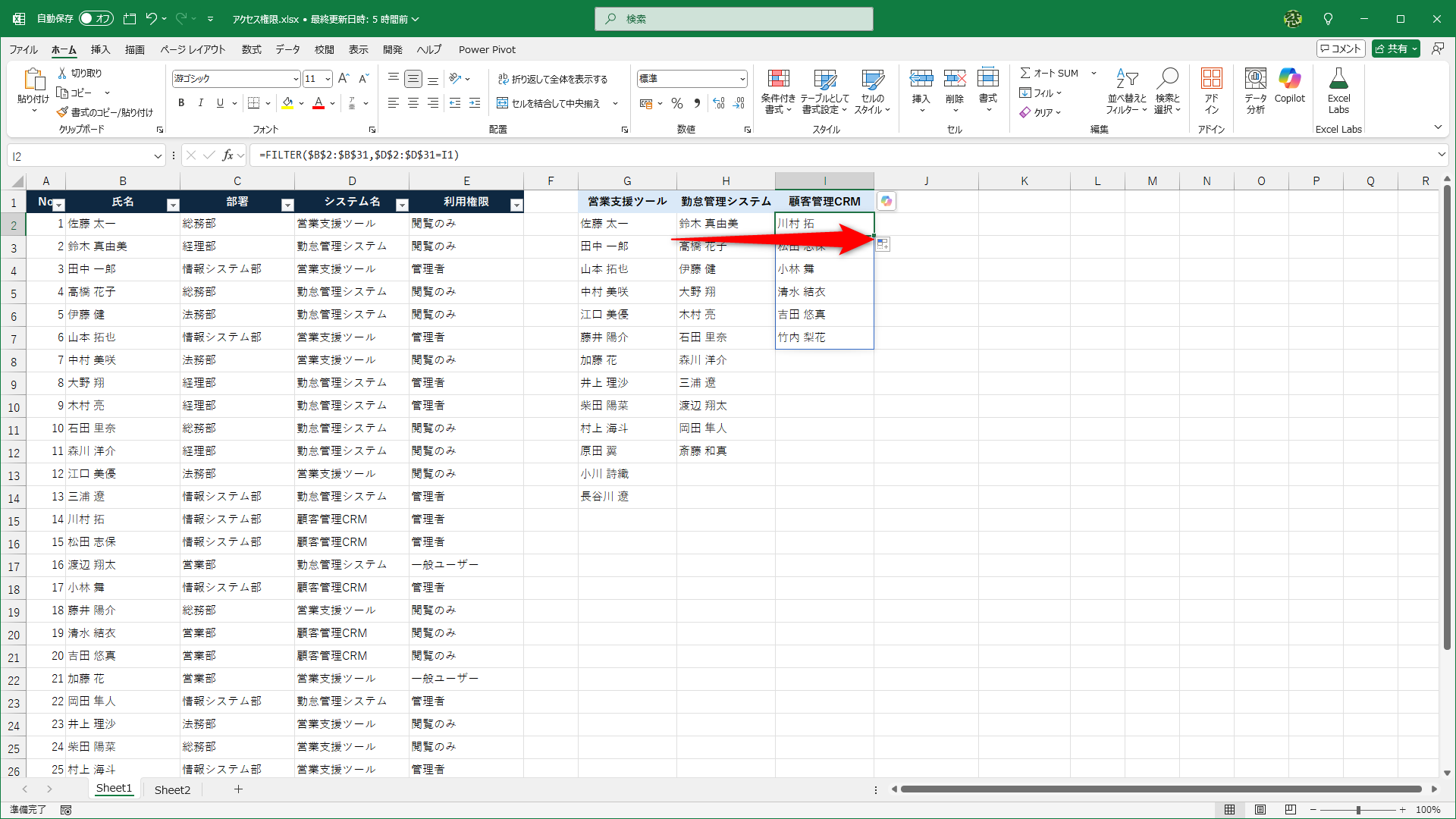Toggle Bold formatting
Screen dimensions: 1456x819
(x=181, y=103)
